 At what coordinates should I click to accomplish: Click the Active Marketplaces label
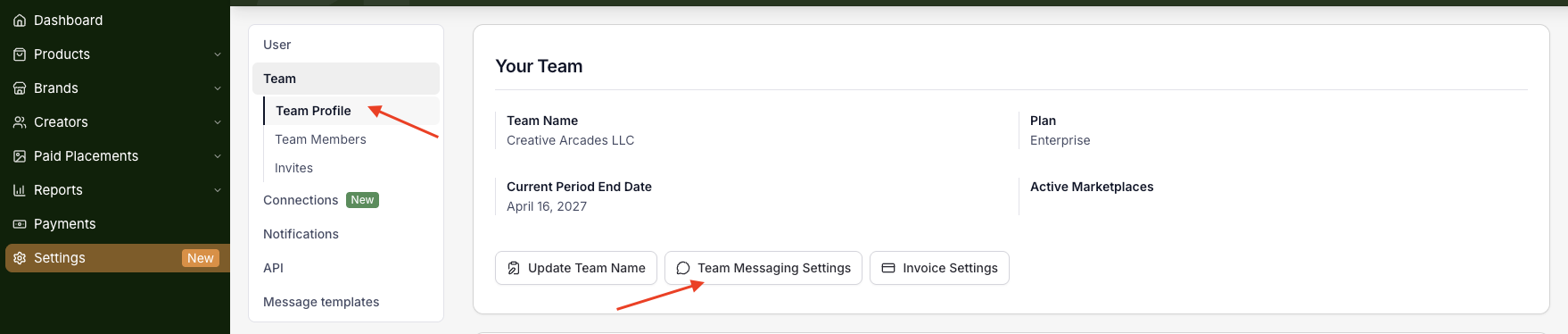pos(1092,187)
